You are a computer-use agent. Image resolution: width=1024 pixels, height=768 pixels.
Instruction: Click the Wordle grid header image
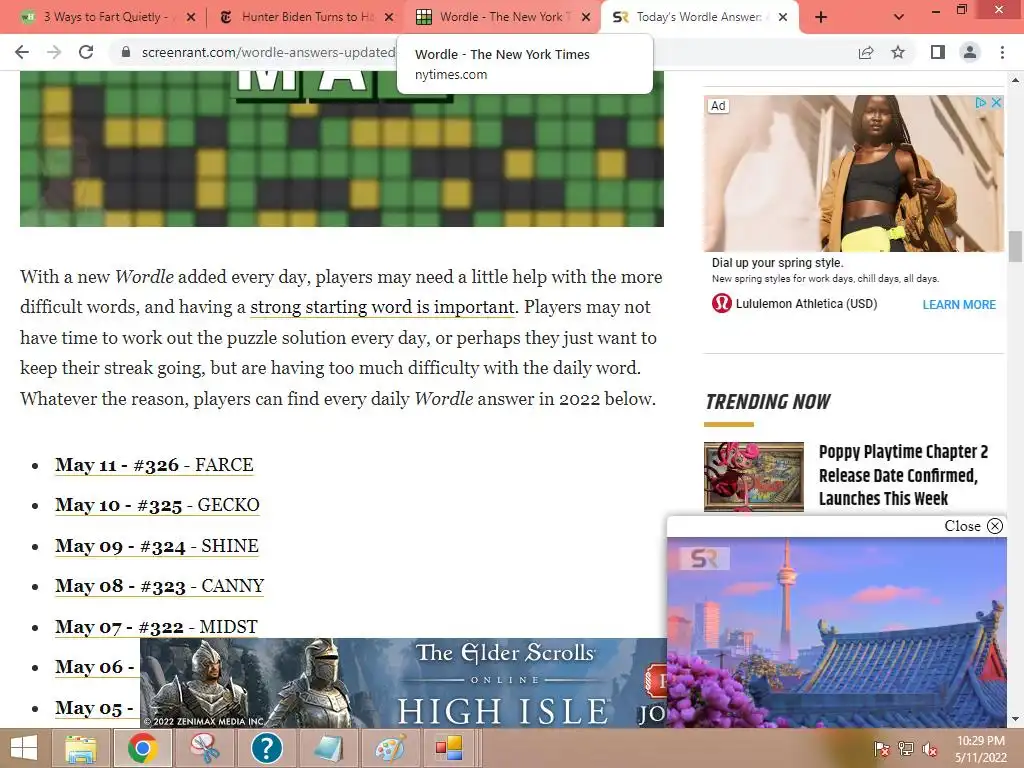(342, 149)
